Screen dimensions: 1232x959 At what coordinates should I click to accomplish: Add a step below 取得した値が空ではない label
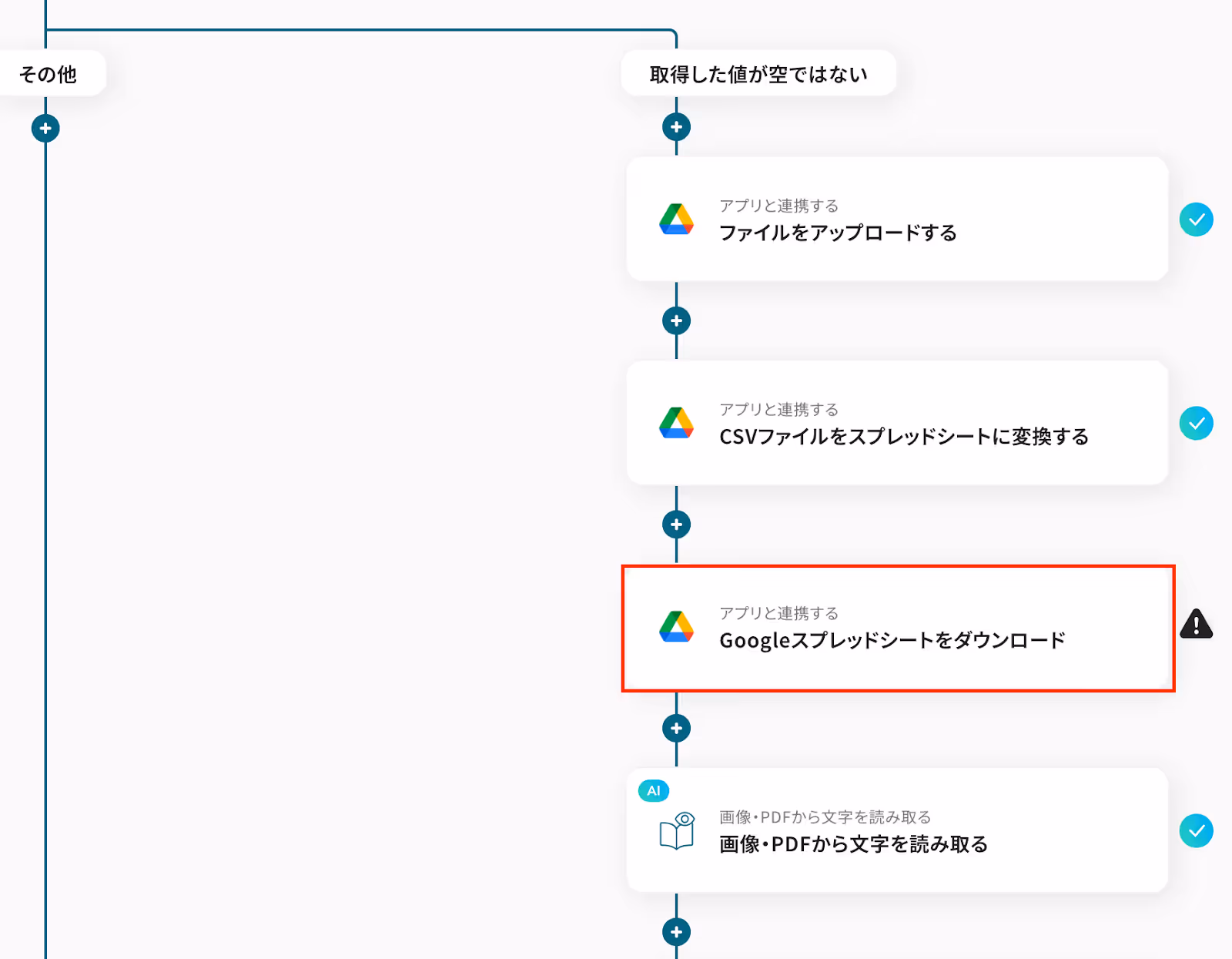click(676, 127)
